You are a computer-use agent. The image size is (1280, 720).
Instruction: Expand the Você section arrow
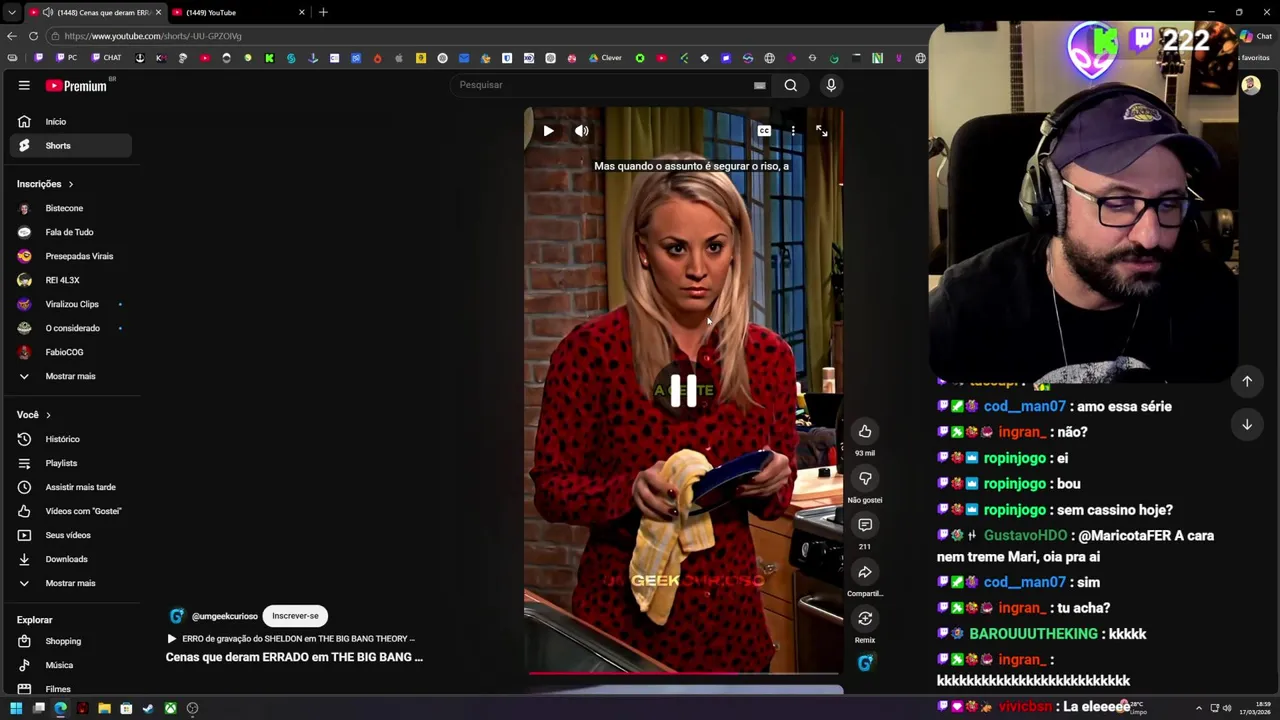point(48,415)
